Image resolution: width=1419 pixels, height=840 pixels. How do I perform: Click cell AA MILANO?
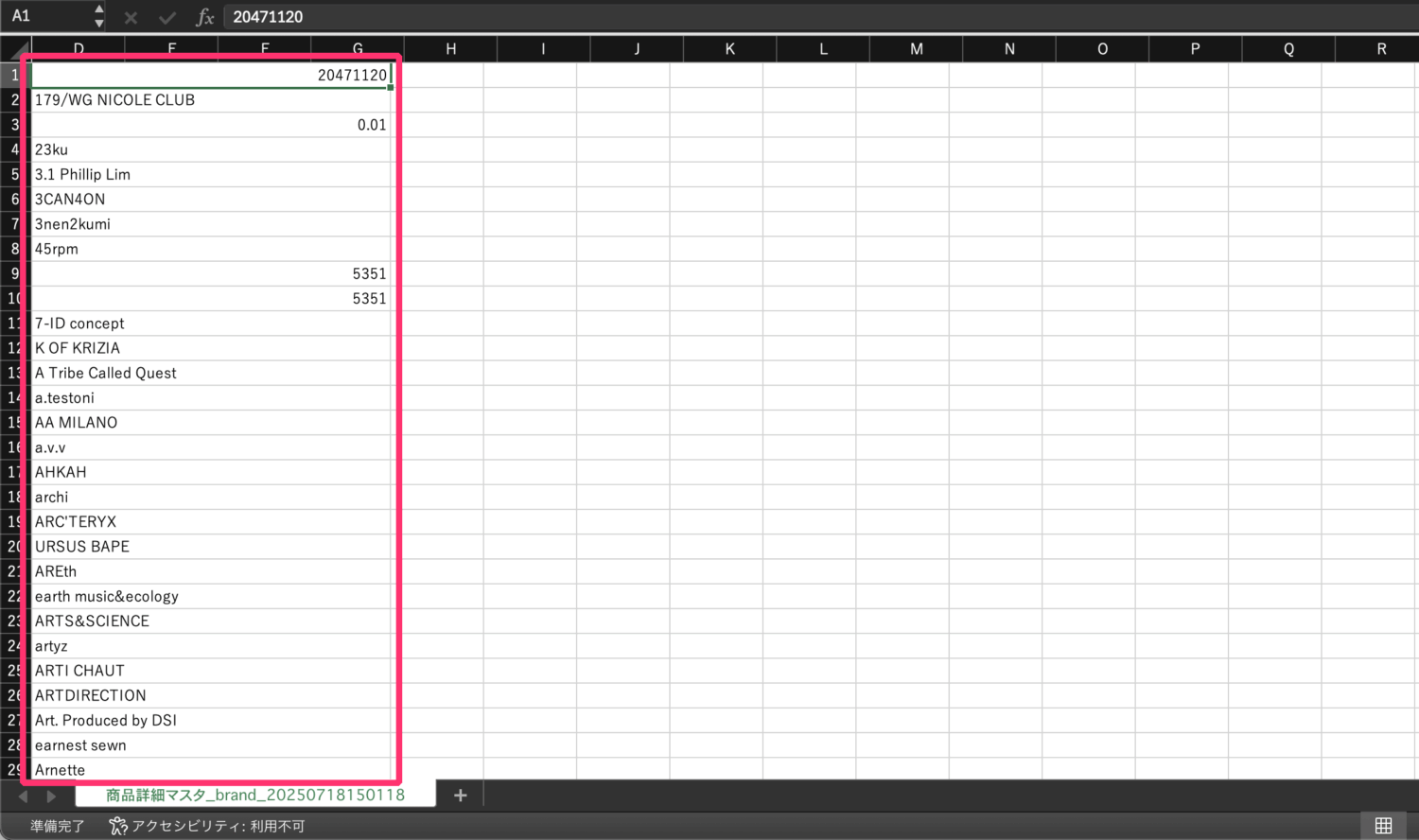[212, 423]
